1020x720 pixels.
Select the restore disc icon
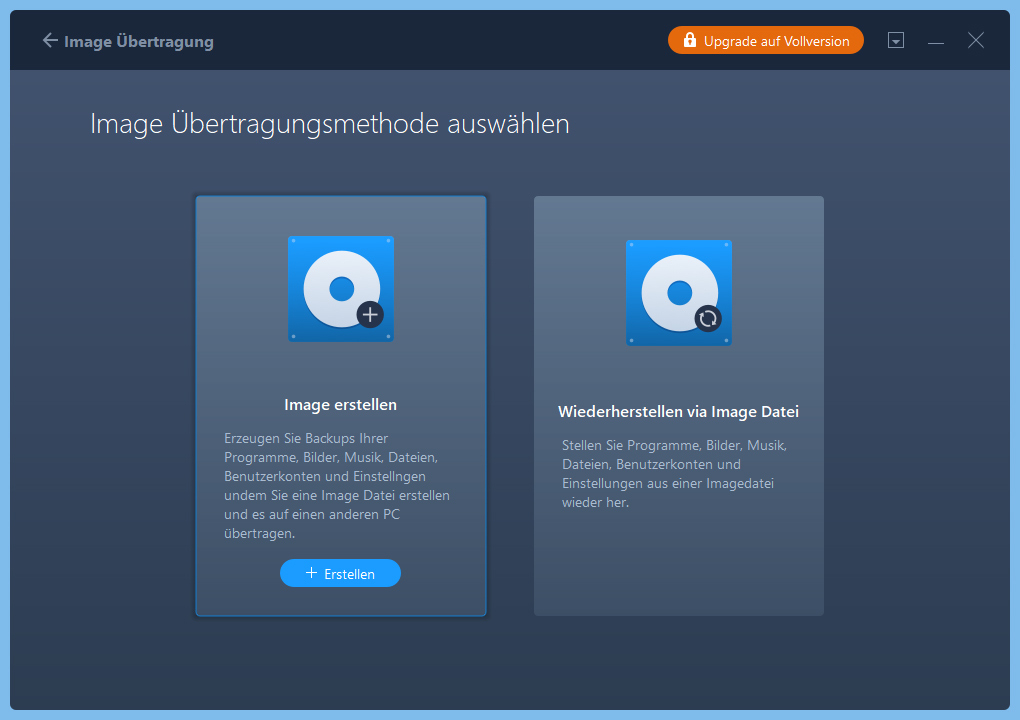[678, 292]
